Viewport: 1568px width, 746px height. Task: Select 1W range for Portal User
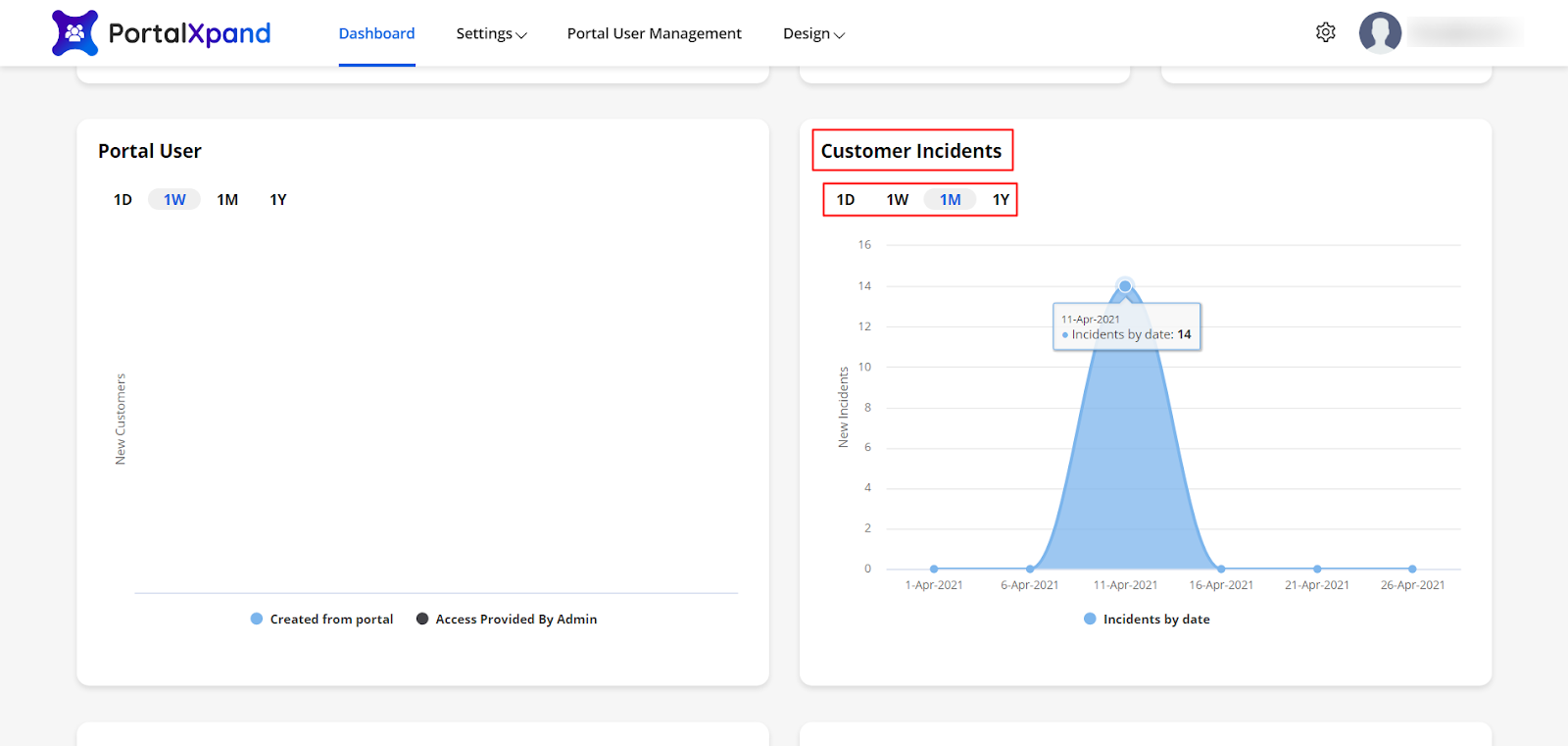pos(174,200)
